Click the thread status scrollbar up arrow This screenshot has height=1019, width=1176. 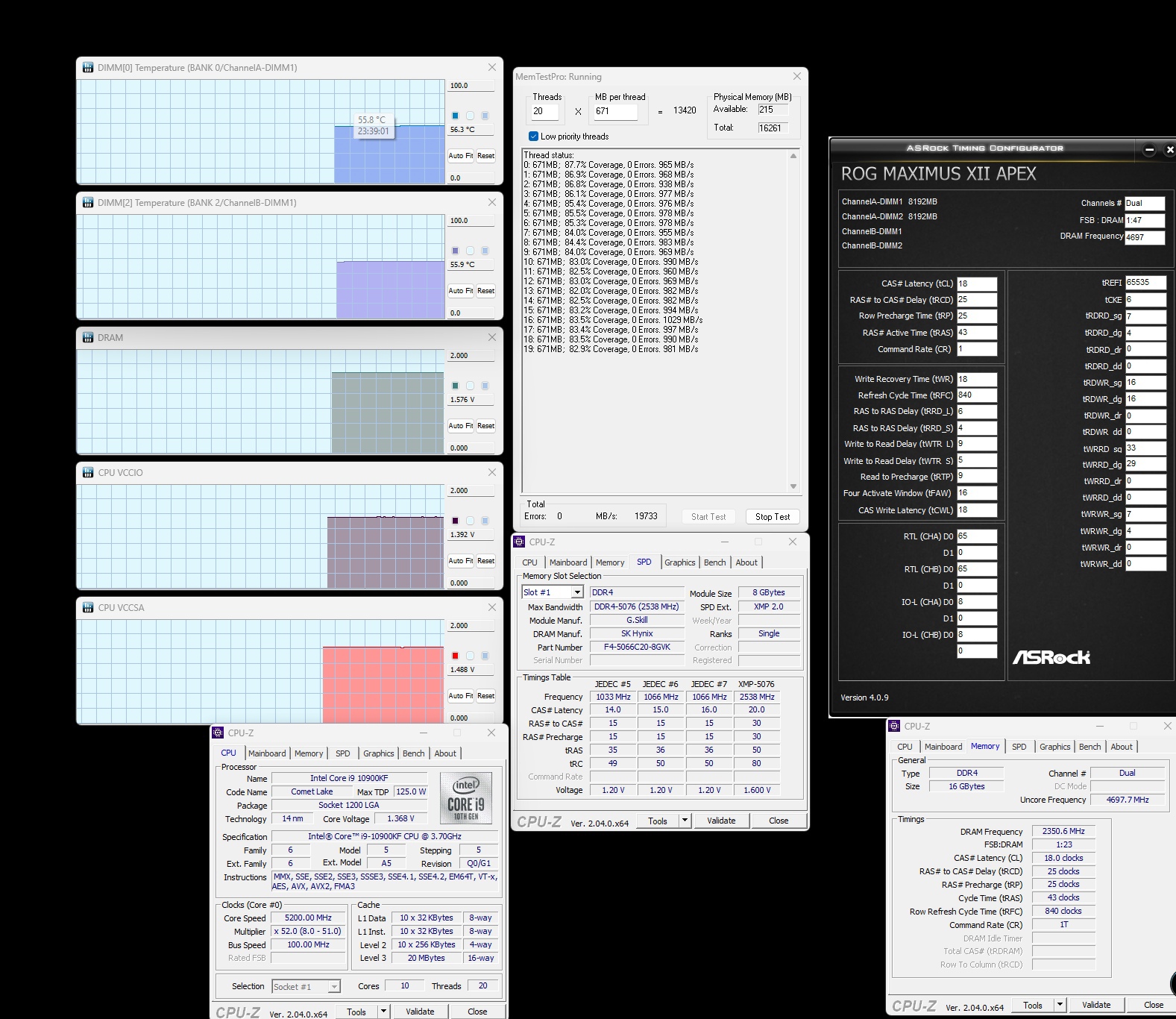tap(793, 156)
